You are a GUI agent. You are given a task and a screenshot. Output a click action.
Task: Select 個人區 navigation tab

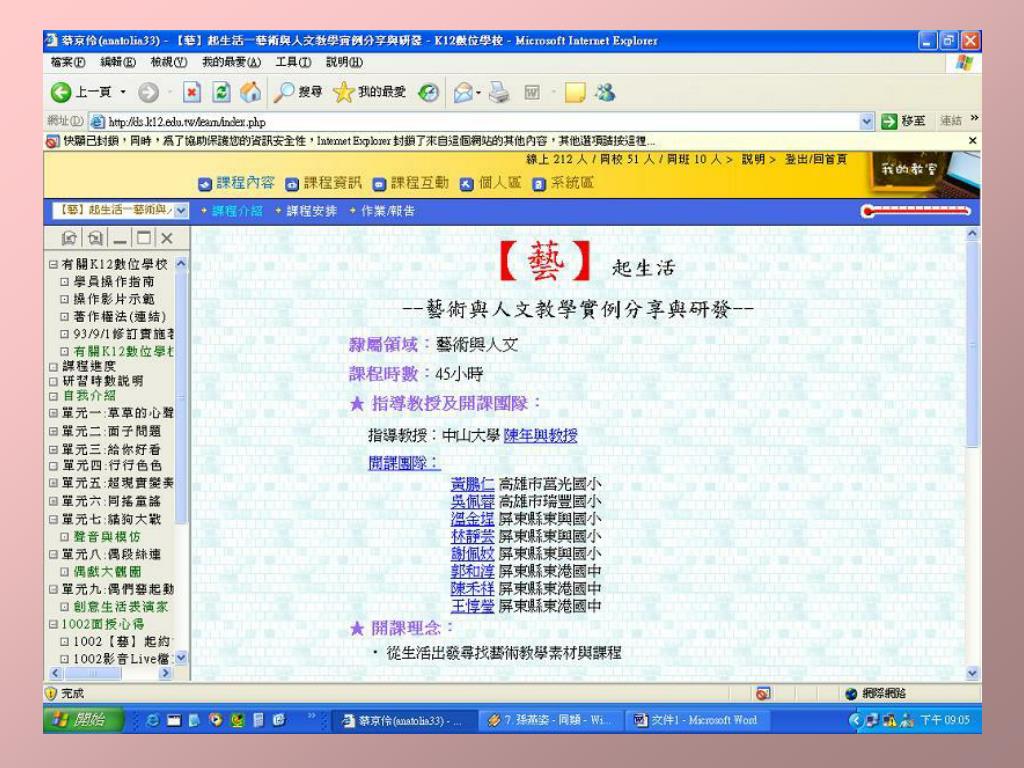pos(490,184)
